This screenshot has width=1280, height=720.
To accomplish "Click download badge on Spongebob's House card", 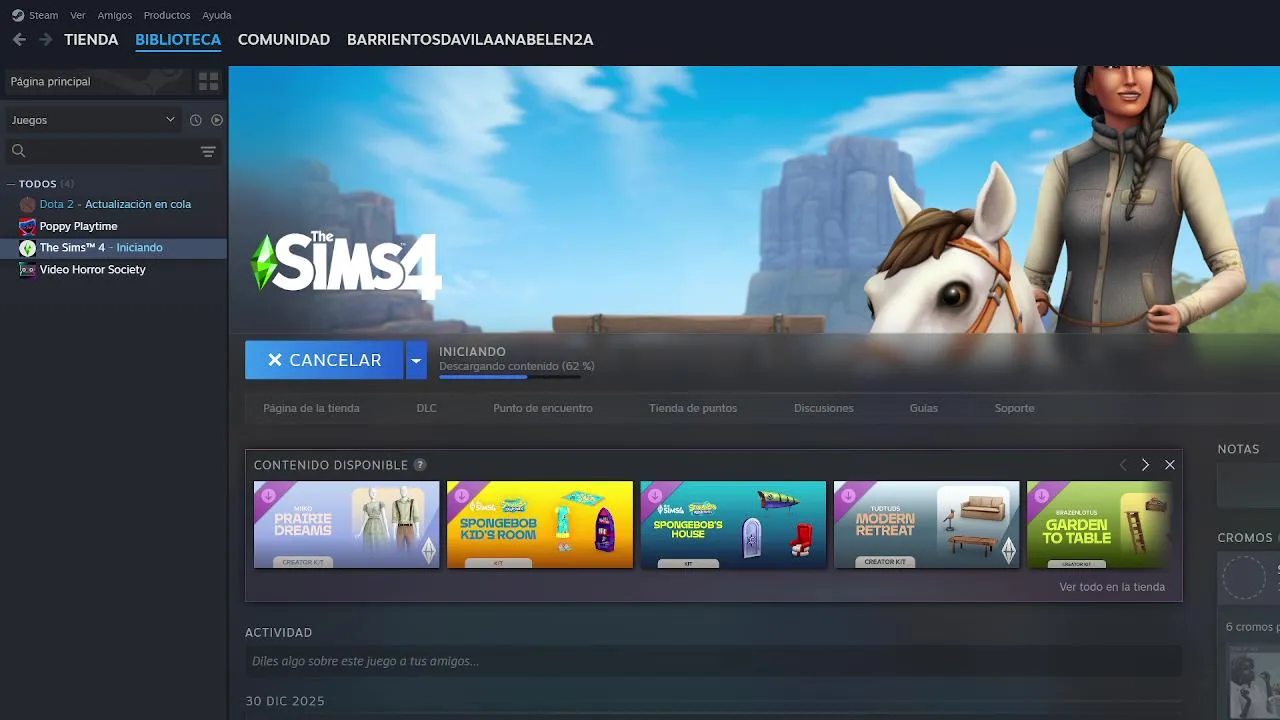I will coord(655,495).
